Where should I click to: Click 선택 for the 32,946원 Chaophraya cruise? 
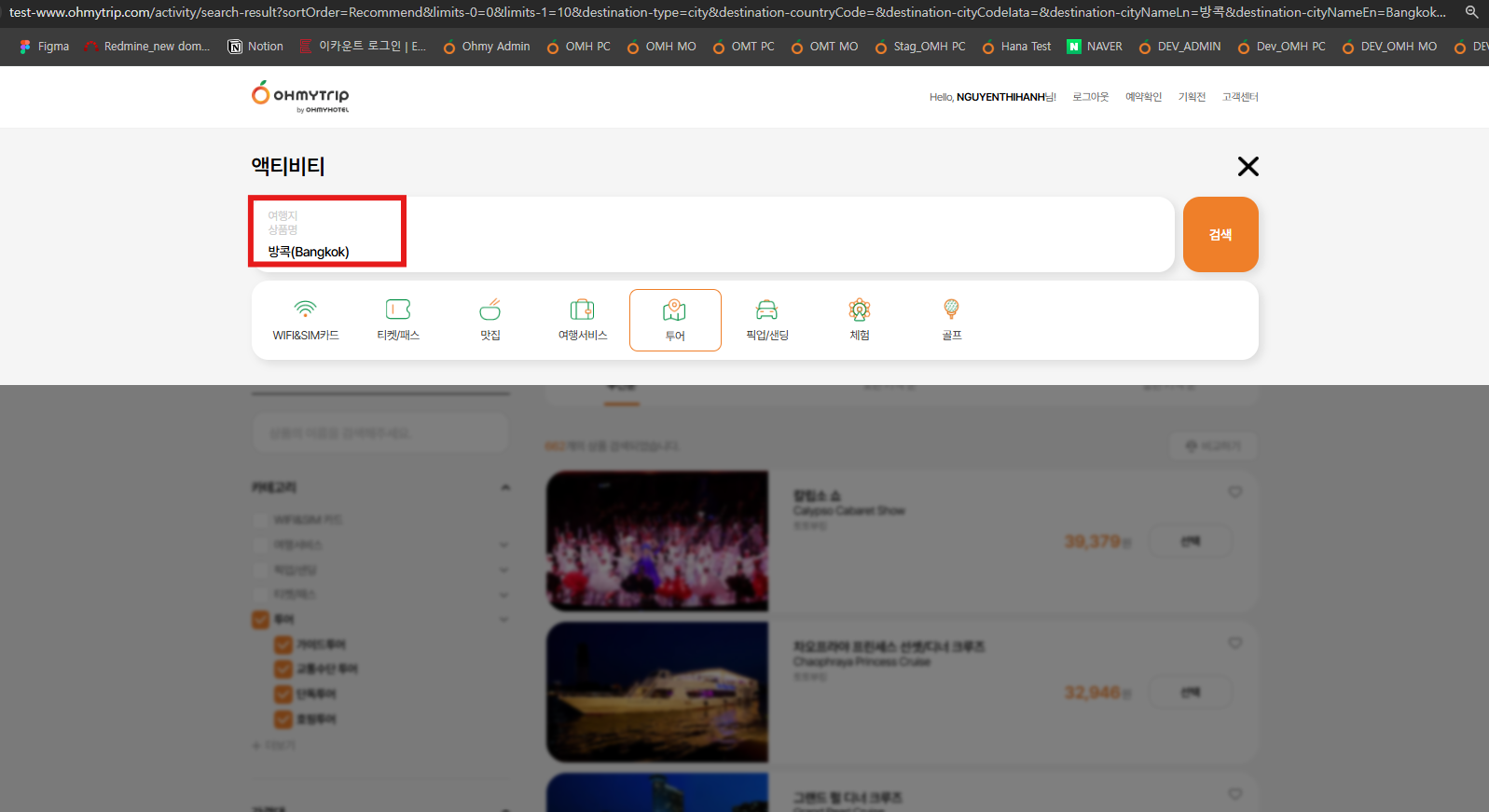tap(1191, 693)
